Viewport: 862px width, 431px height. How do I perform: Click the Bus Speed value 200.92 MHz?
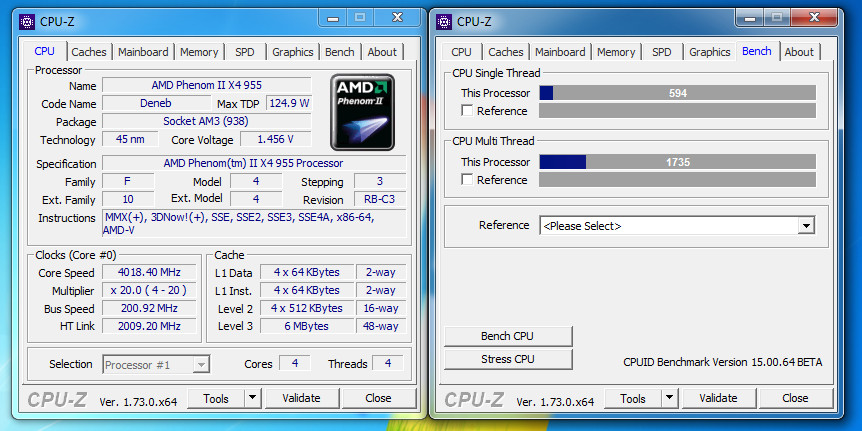(149, 308)
